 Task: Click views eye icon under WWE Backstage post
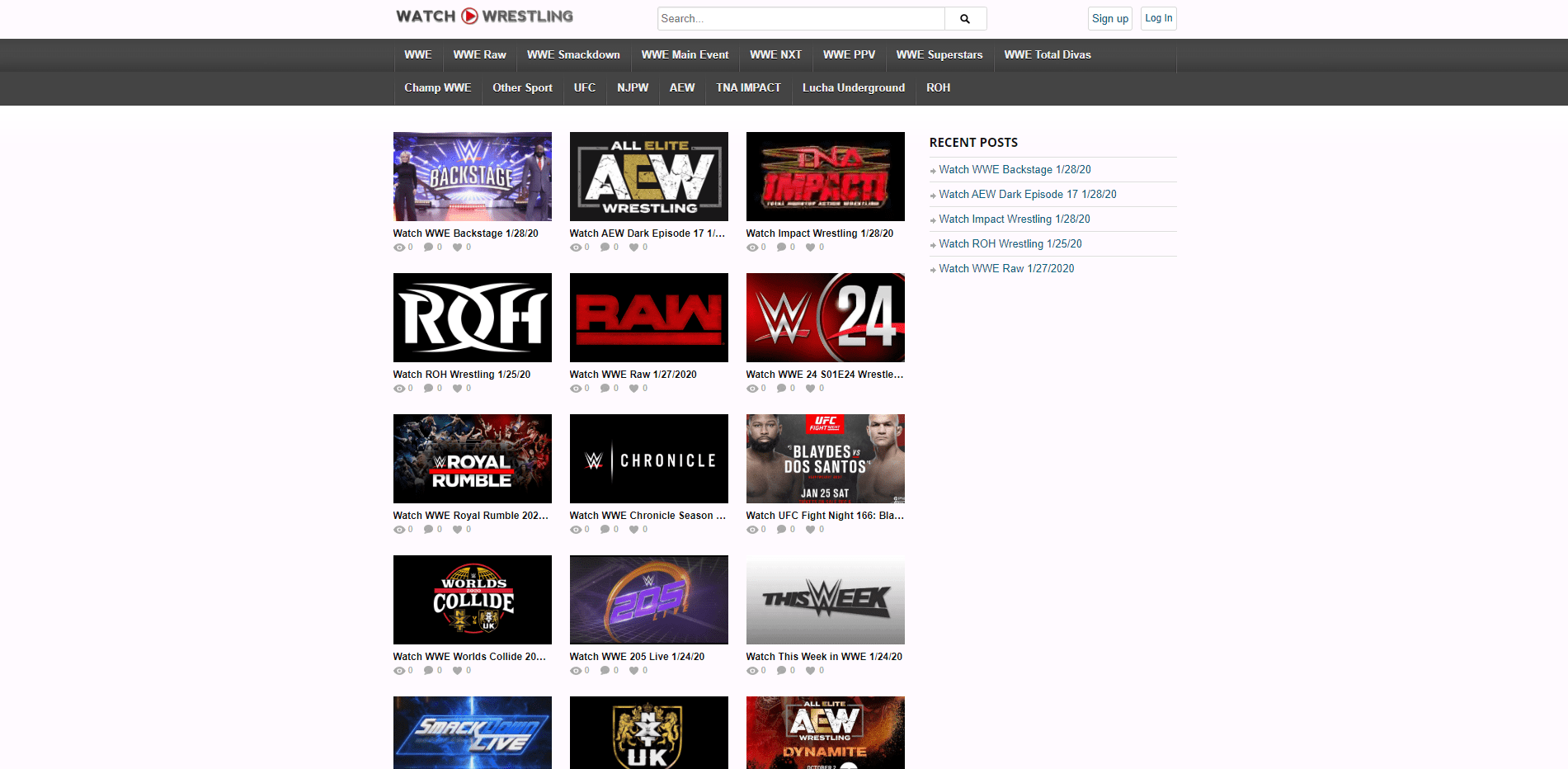click(399, 248)
